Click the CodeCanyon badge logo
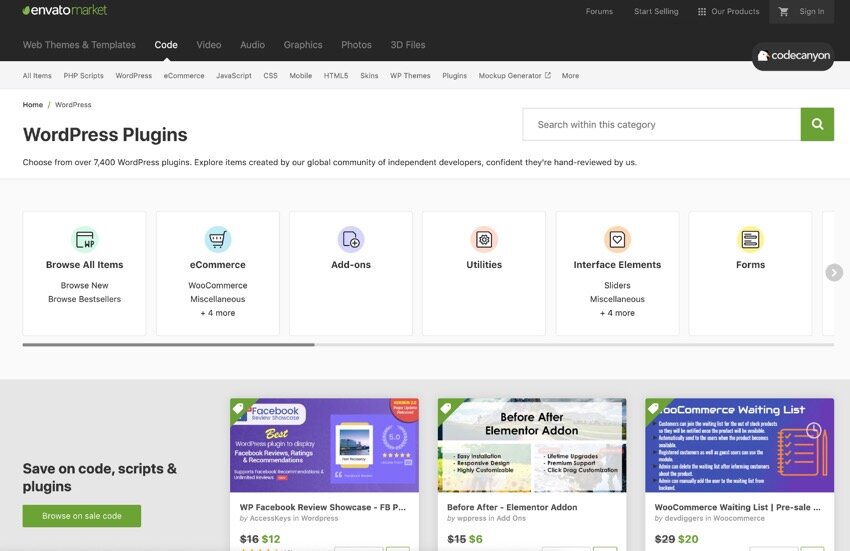Viewport: 850px width, 551px height. coord(793,56)
